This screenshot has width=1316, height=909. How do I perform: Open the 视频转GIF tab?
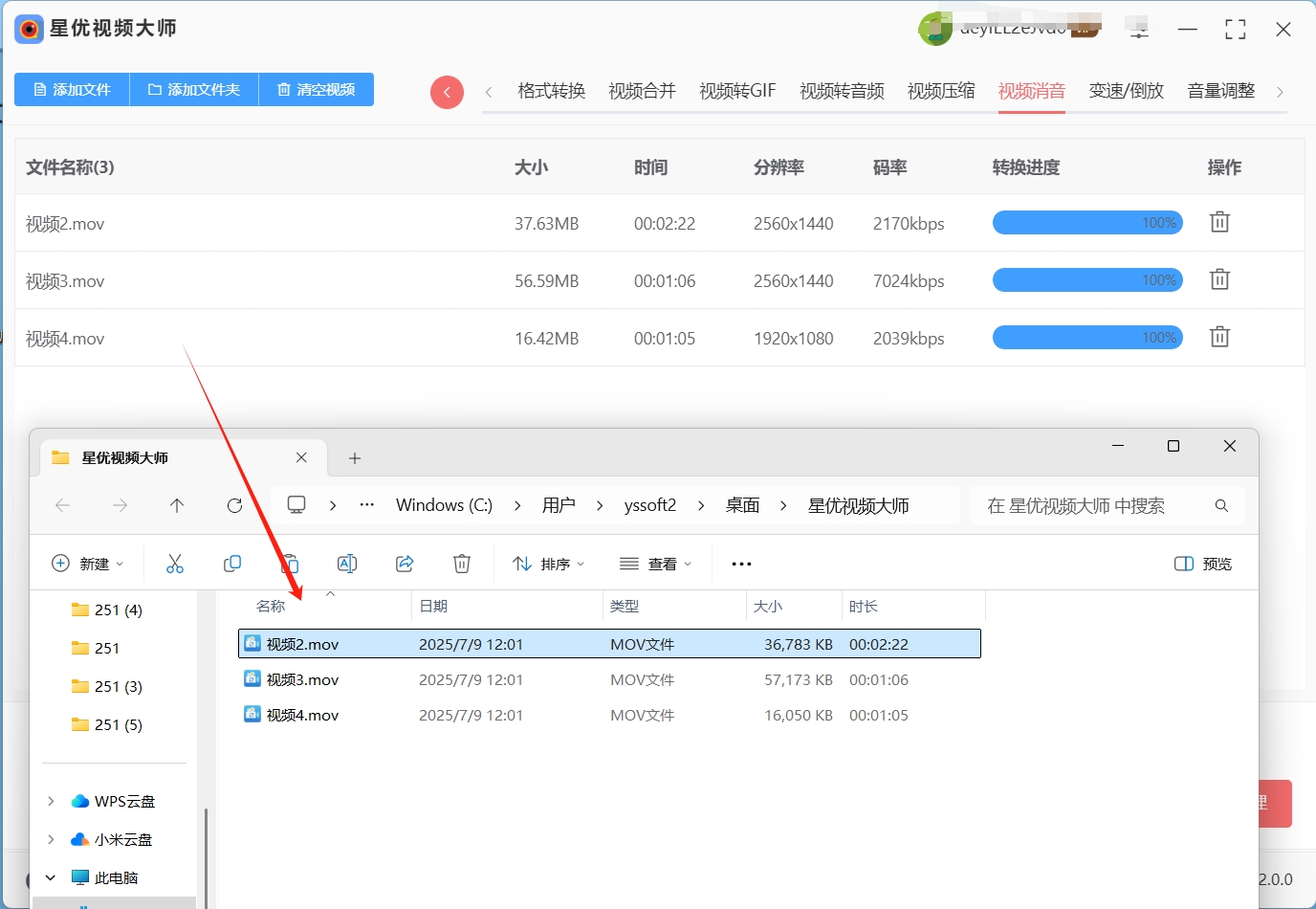[737, 91]
